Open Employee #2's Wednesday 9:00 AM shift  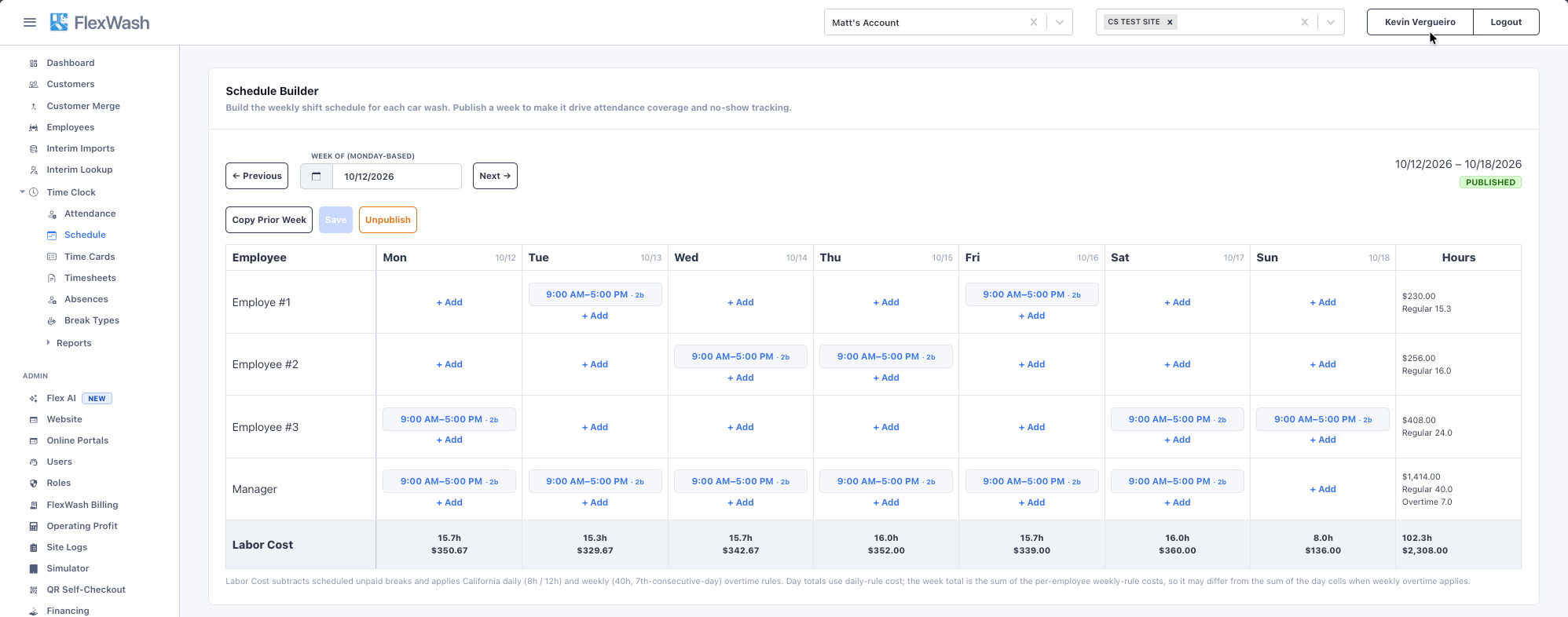(x=741, y=356)
